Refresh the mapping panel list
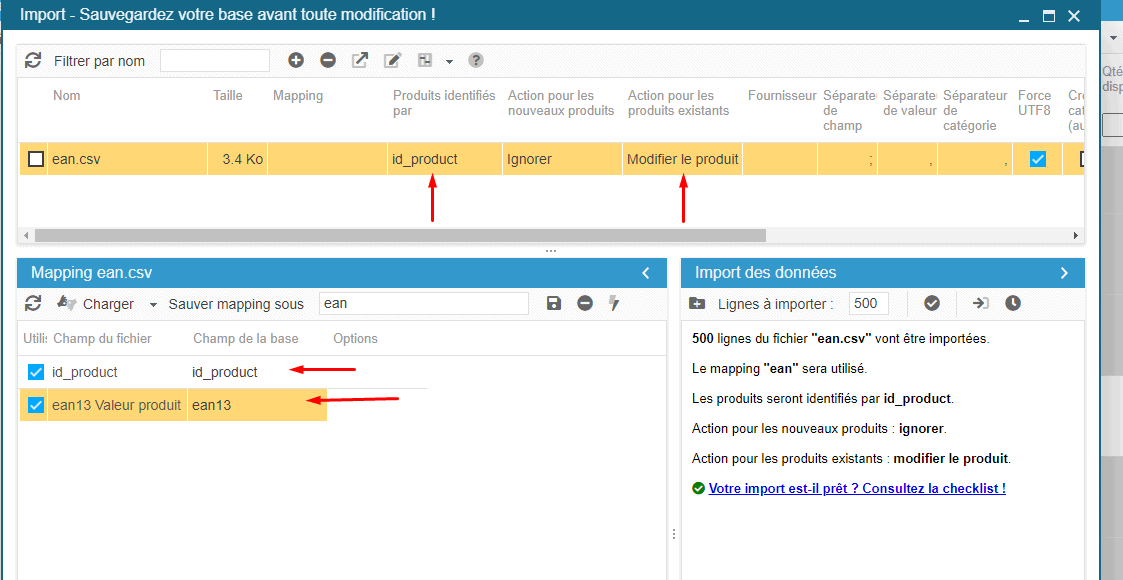 tap(33, 303)
